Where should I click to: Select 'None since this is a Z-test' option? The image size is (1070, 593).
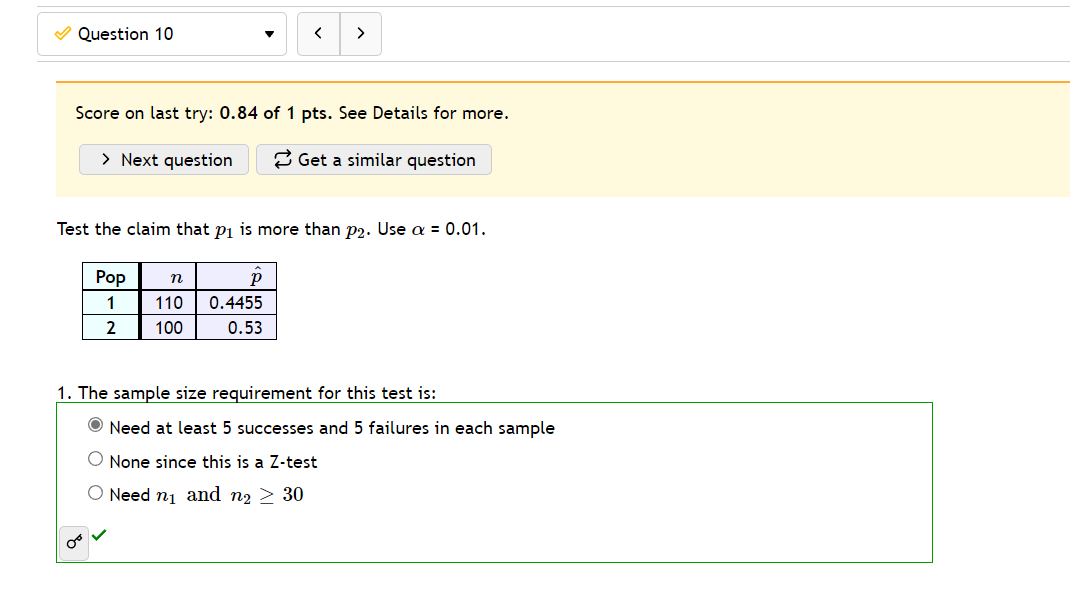pyautogui.click(x=96, y=459)
